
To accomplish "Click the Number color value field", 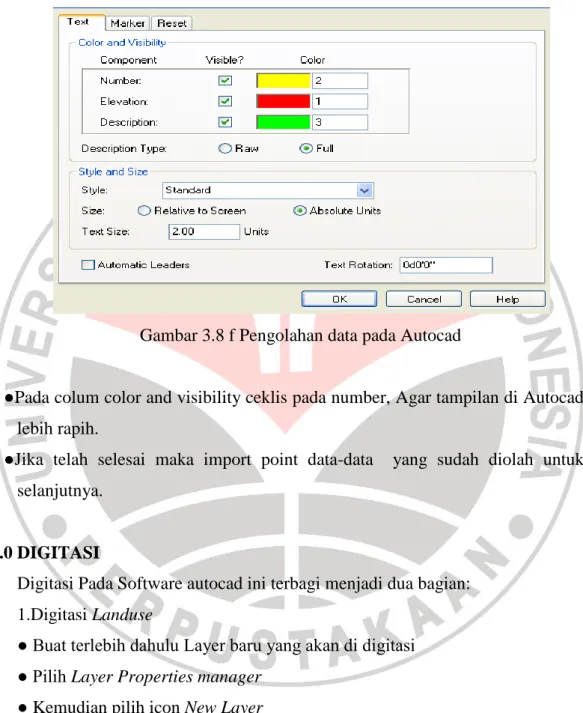I will pos(340,80).
